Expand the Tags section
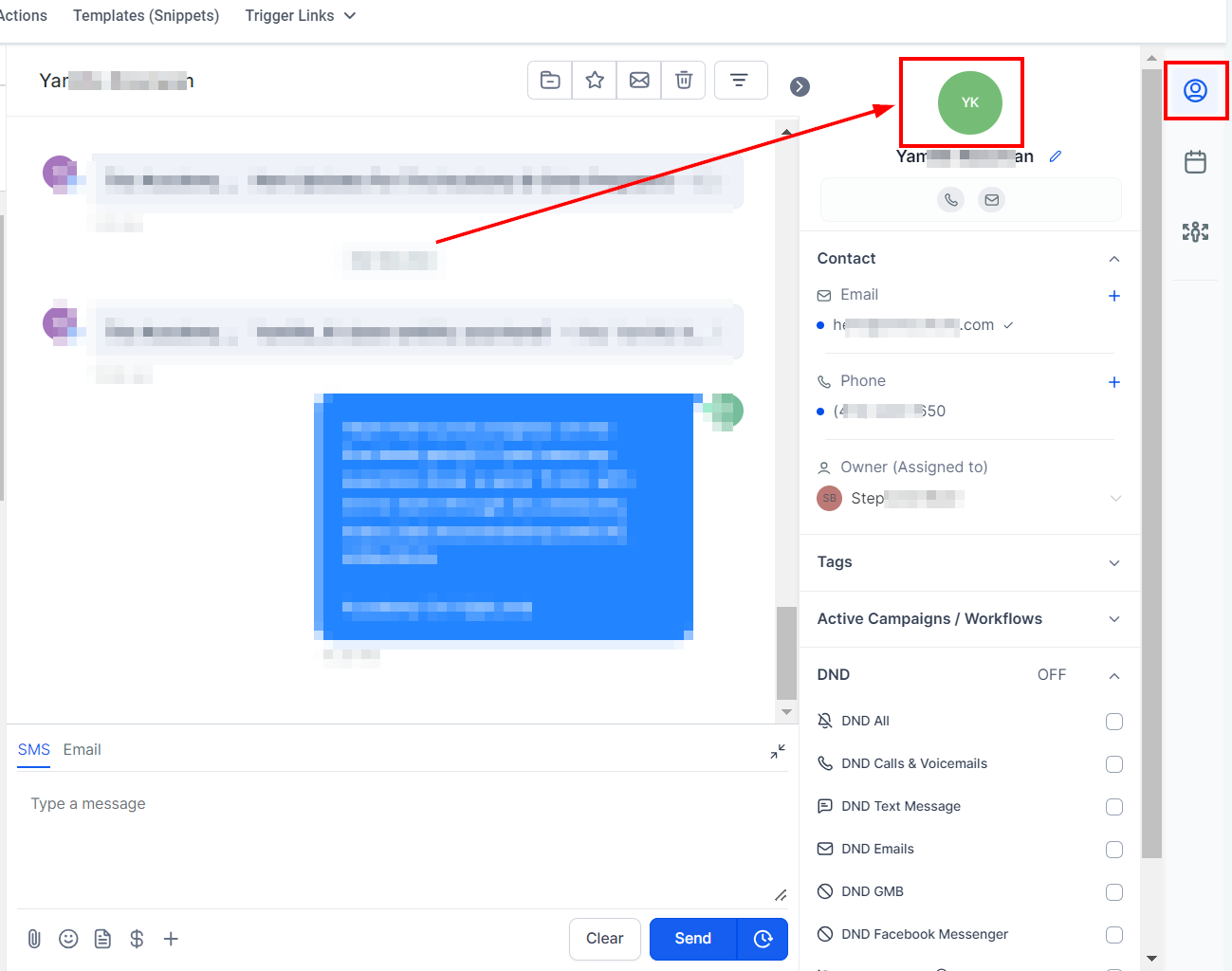This screenshot has width=1232, height=971. pos(1114,562)
